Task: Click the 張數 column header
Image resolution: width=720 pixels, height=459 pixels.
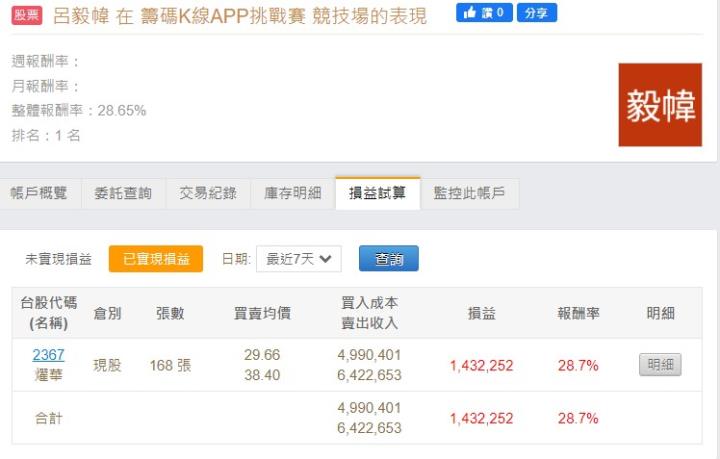Action: [x=170, y=313]
